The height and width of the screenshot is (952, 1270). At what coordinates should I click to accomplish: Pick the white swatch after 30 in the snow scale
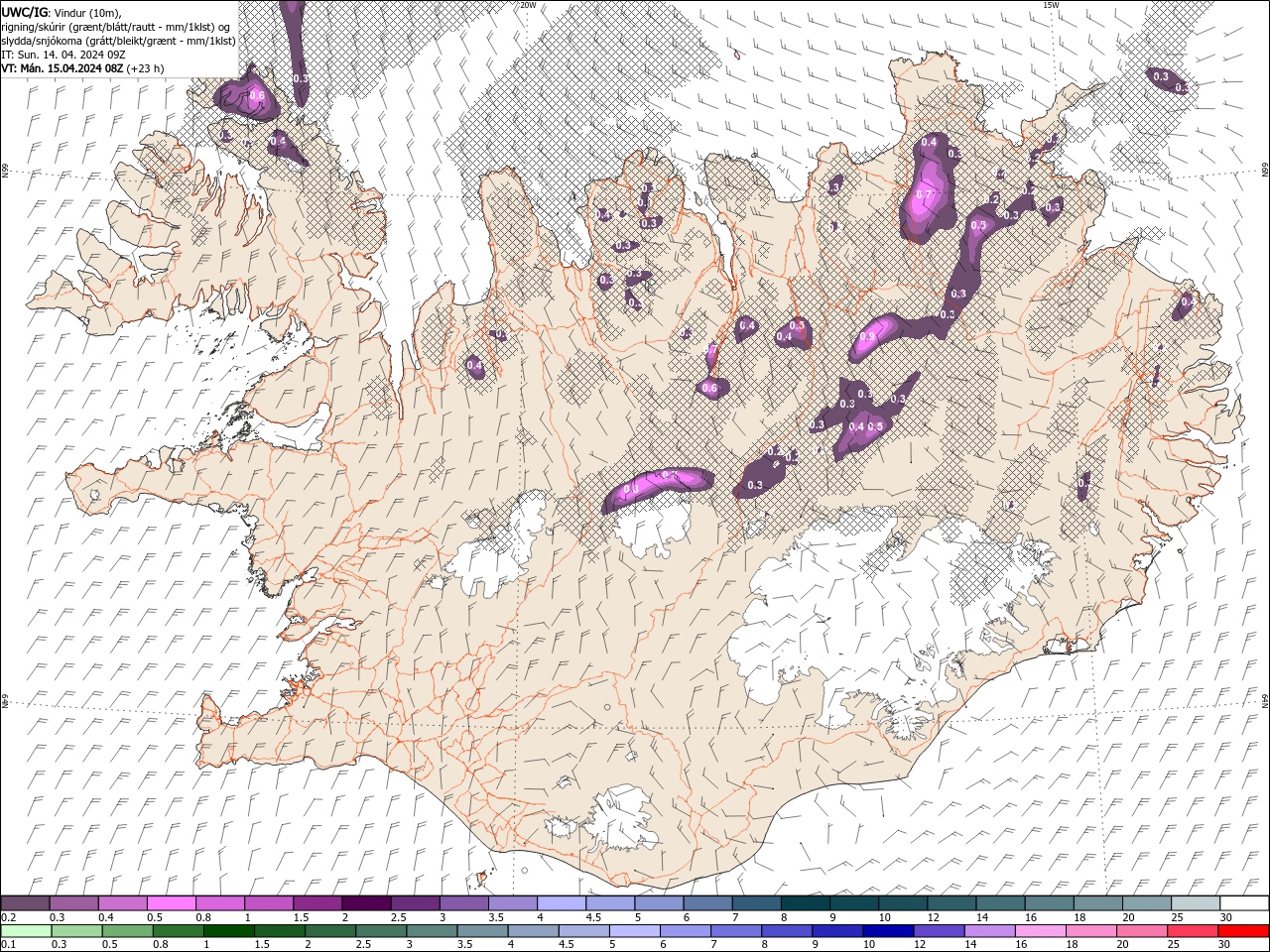point(1245,903)
